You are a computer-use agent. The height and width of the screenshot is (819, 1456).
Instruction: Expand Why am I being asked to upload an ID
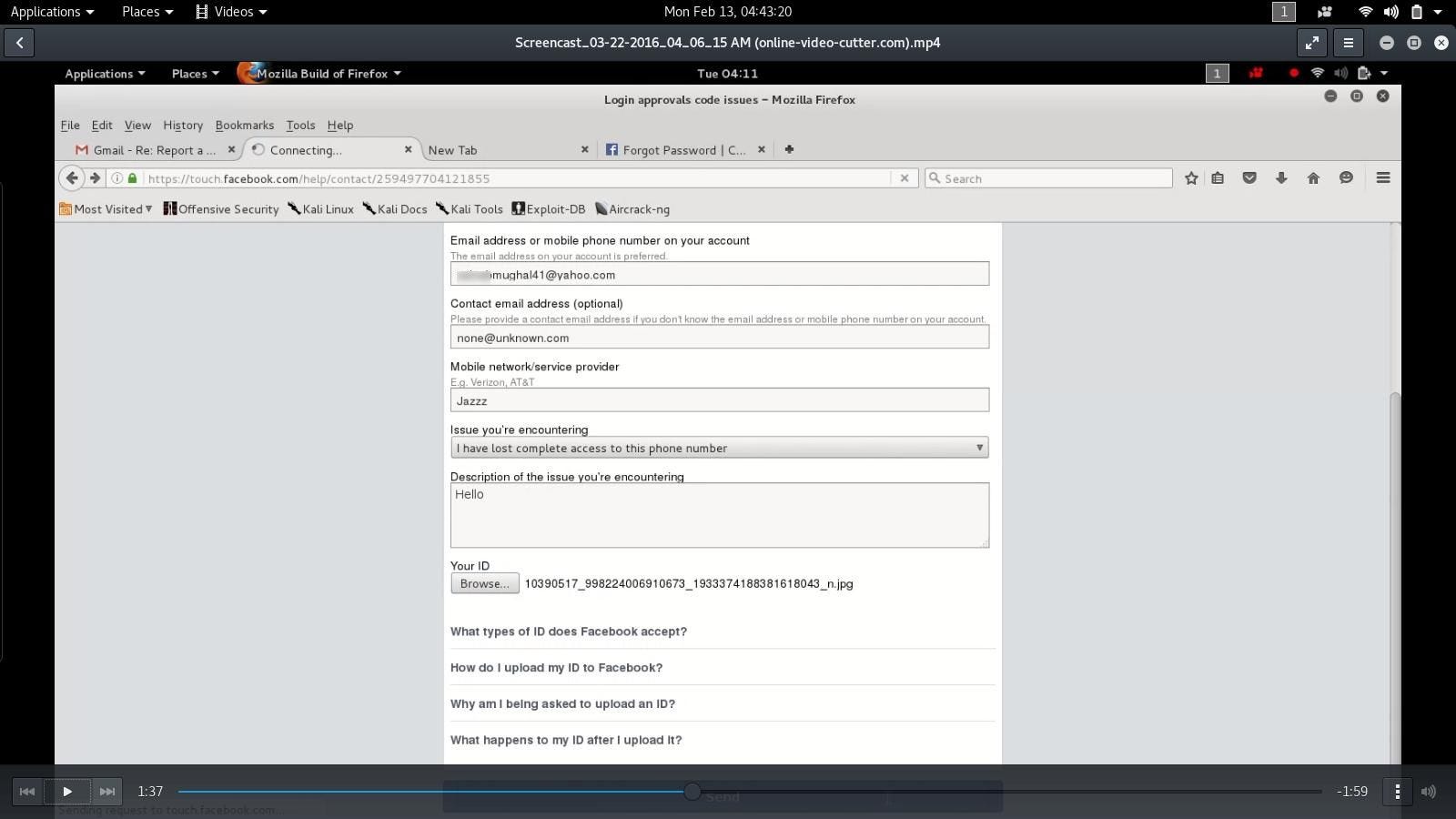(x=562, y=704)
